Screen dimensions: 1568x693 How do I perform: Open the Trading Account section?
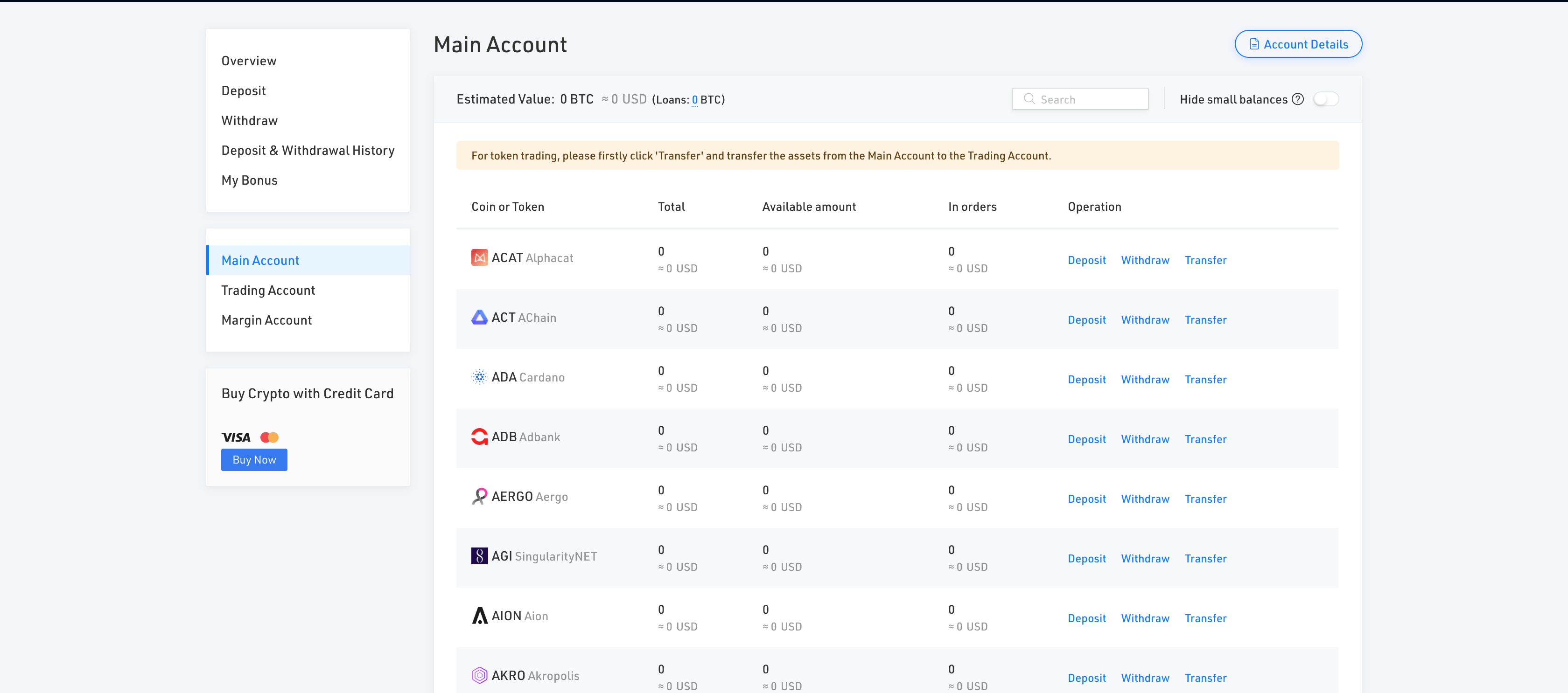(268, 290)
